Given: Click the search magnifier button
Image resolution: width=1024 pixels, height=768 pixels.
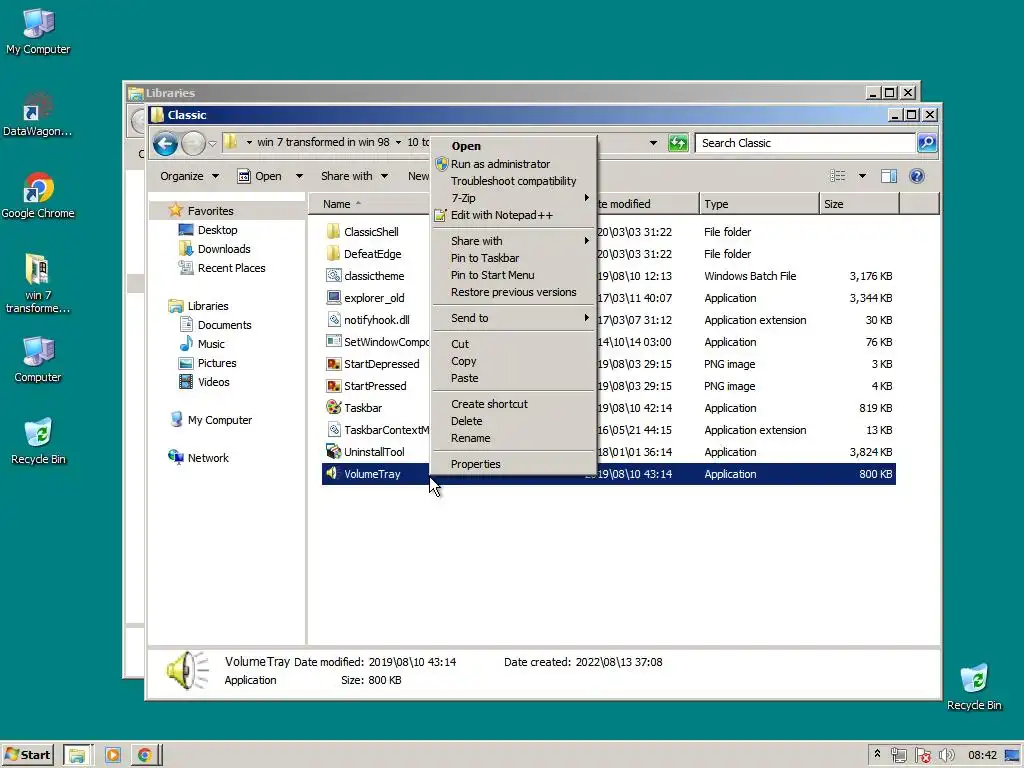Looking at the screenshot, I should (927, 143).
